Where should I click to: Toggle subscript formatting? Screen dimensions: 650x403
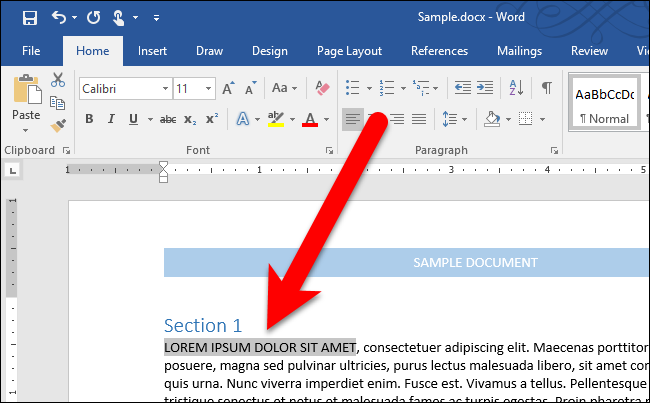[x=190, y=120]
